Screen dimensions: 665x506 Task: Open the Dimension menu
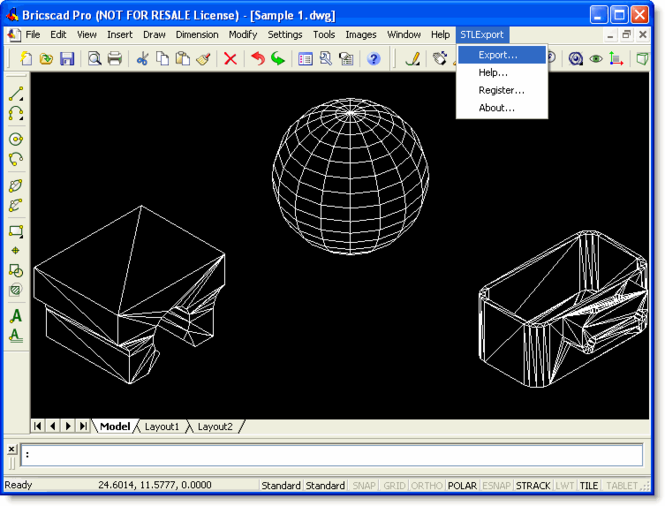point(197,34)
